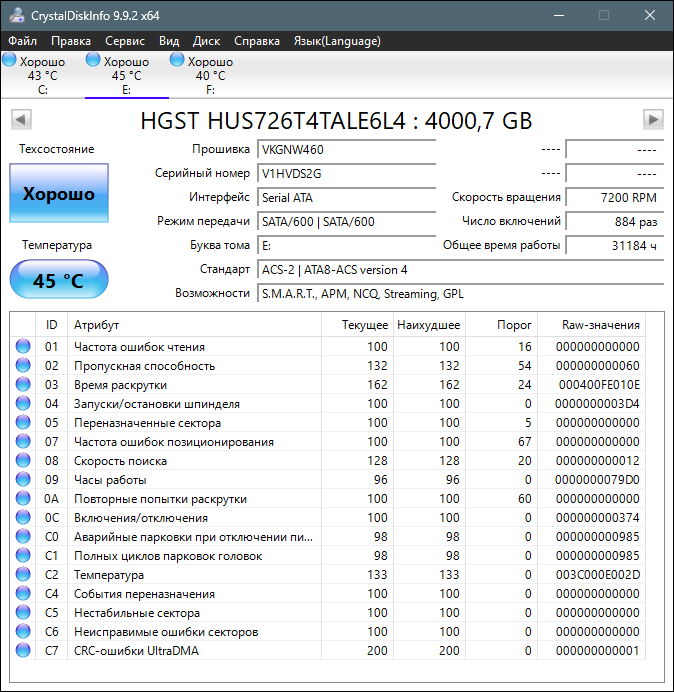Viewport: 674px width, 692px height.
Task: Click raw value 003C000E002D
Action: (x=598, y=575)
